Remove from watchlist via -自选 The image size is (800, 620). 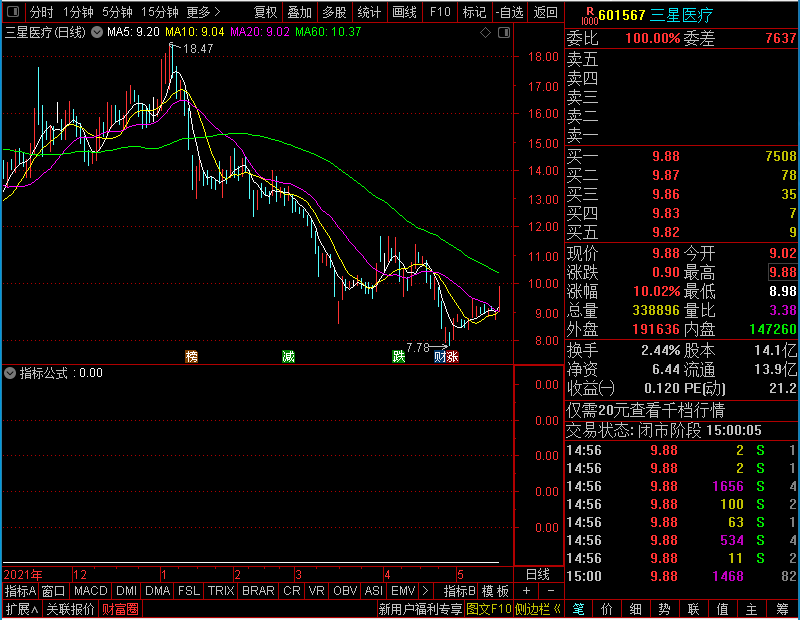pyautogui.click(x=510, y=12)
